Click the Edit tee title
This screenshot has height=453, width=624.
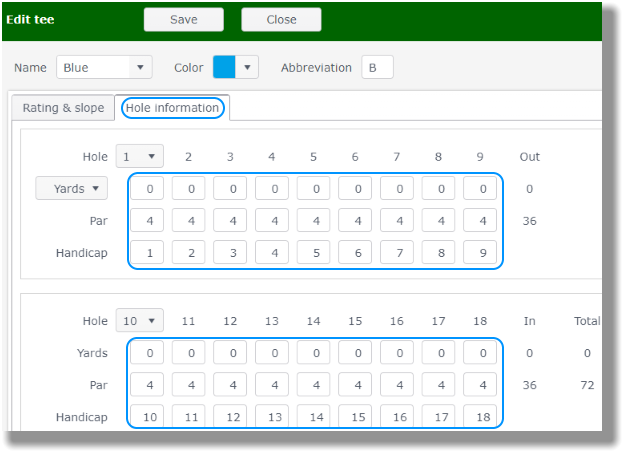(x=30, y=20)
